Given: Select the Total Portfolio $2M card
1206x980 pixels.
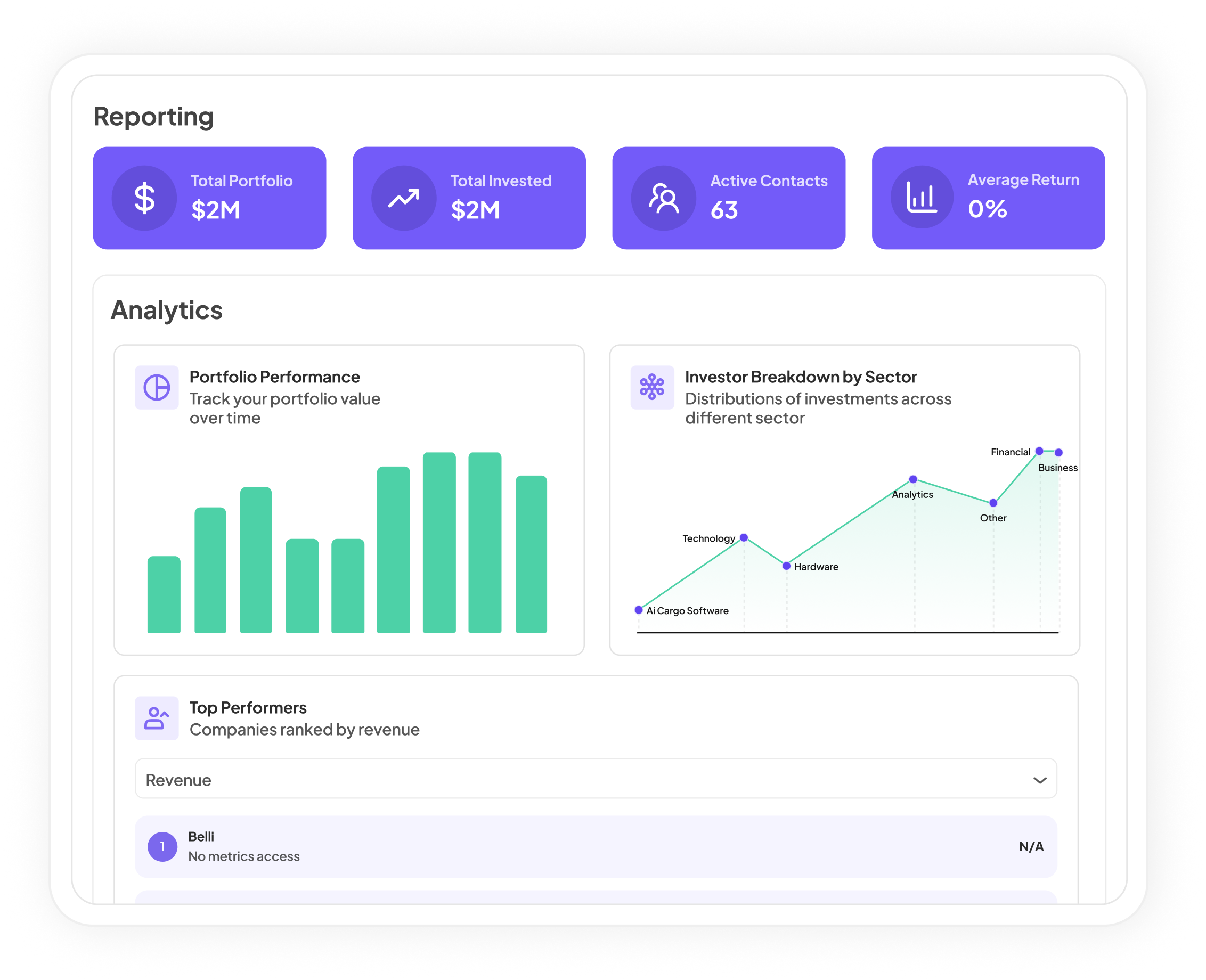Looking at the screenshot, I should click(x=209, y=198).
